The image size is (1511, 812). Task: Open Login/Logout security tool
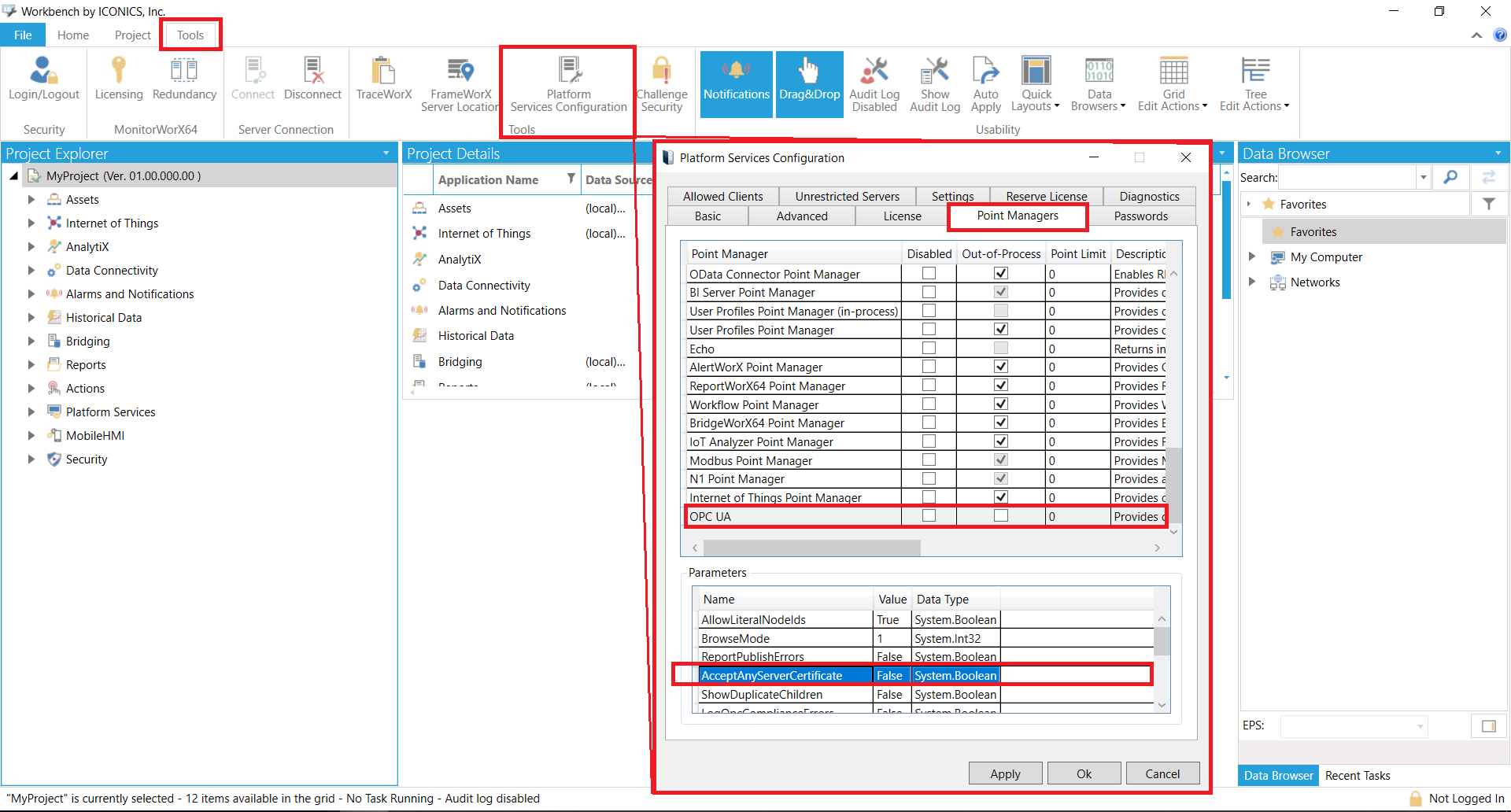(44, 79)
